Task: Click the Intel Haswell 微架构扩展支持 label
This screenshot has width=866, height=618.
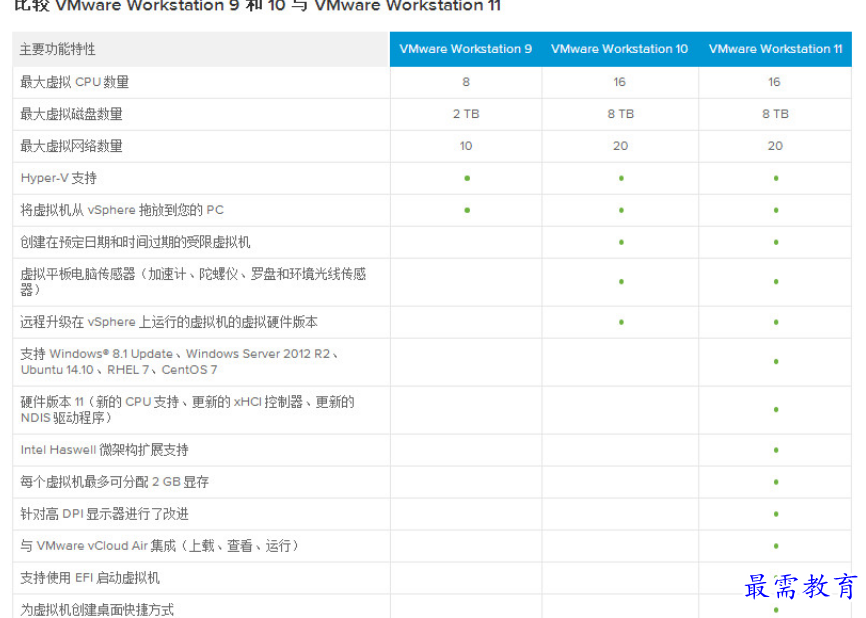Action: 104,450
